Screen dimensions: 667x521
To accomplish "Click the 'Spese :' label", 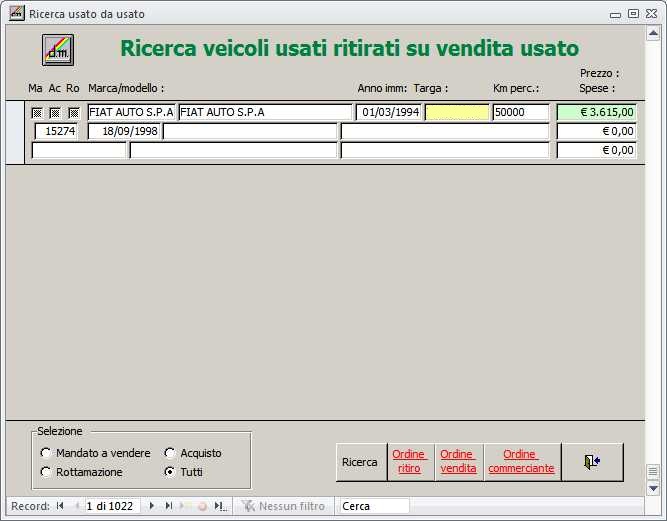I will [597, 88].
